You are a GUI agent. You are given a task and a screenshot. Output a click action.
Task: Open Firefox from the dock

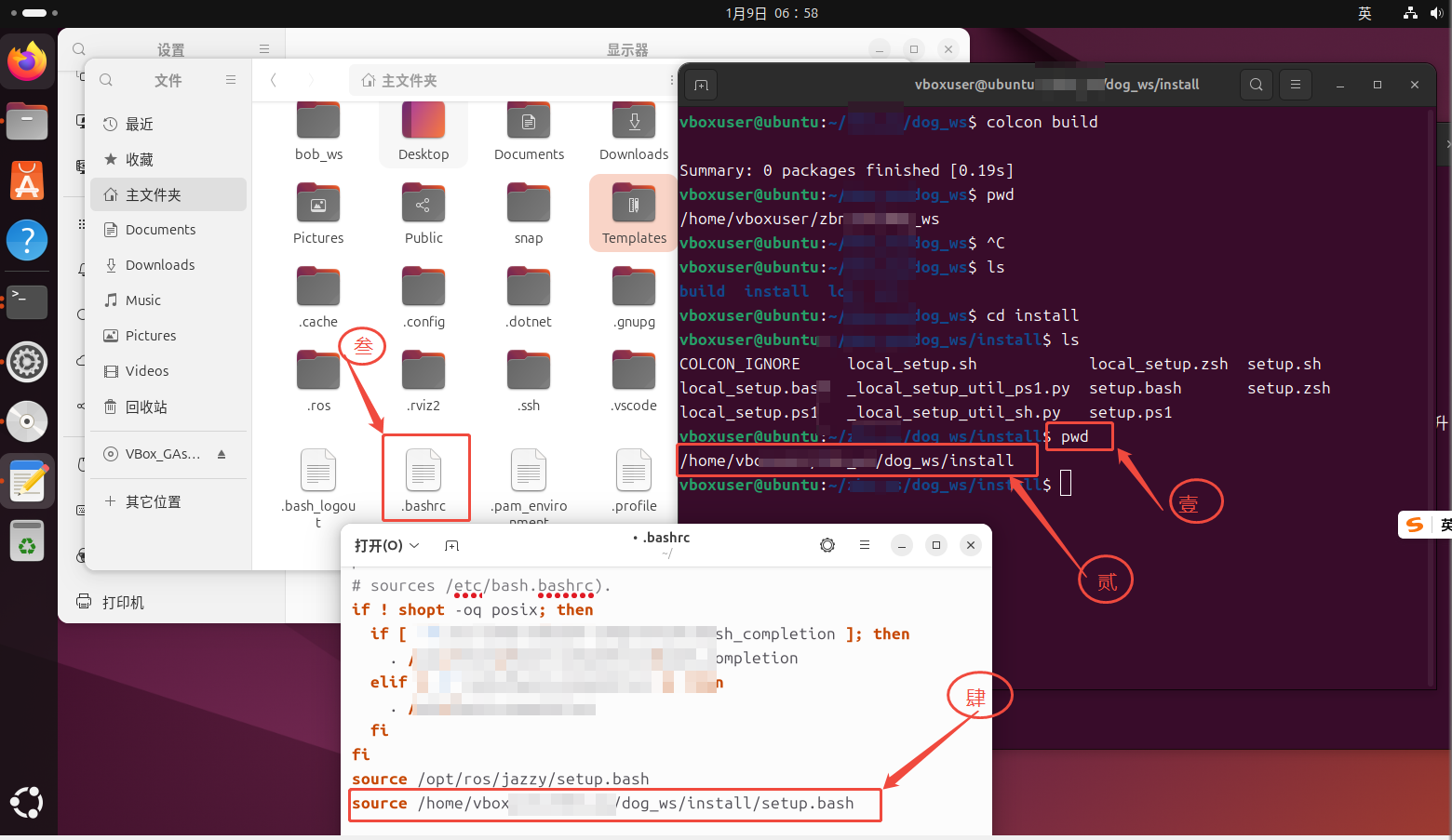[x=27, y=62]
